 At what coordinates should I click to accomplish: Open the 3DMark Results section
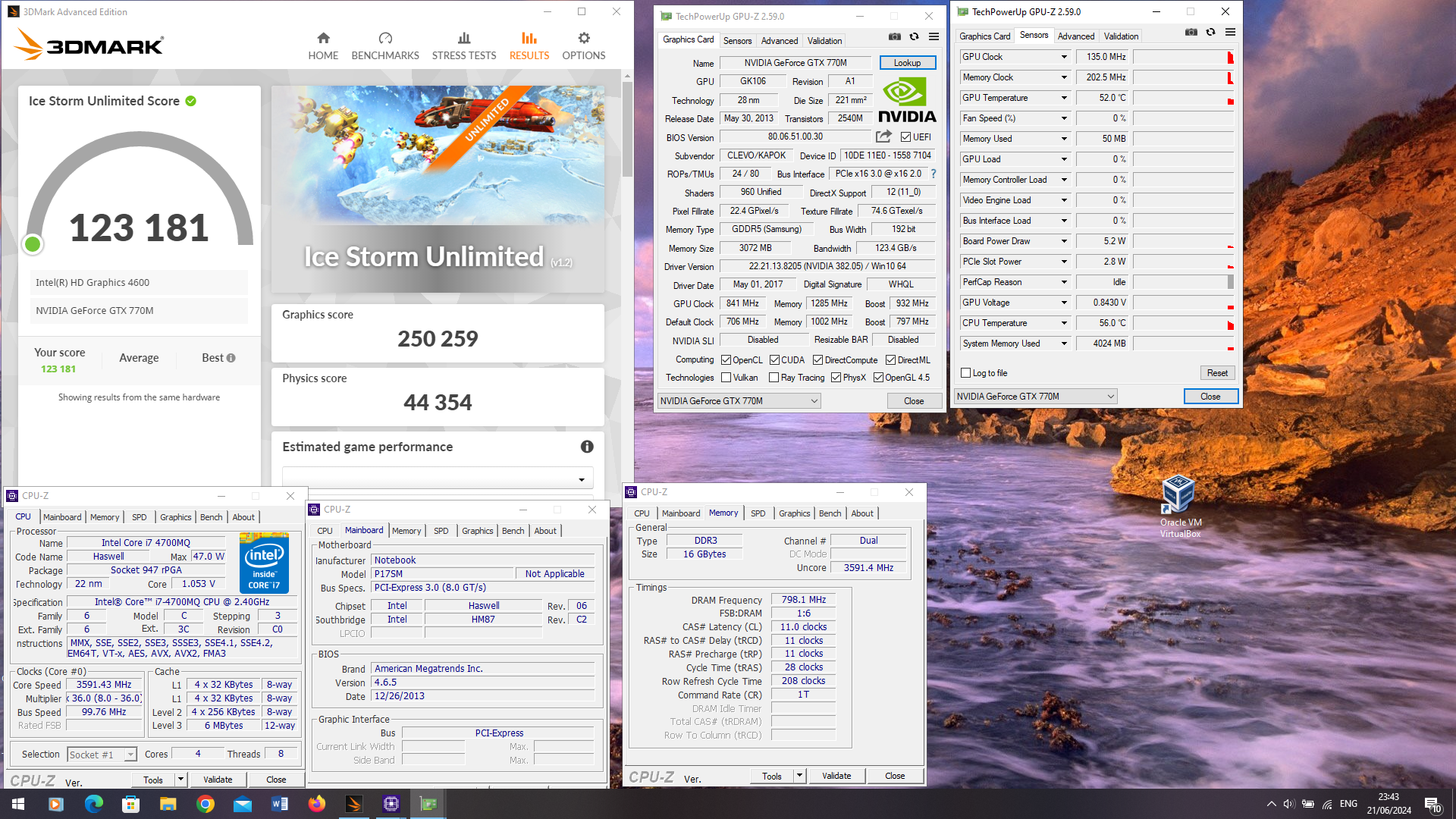[529, 46]
